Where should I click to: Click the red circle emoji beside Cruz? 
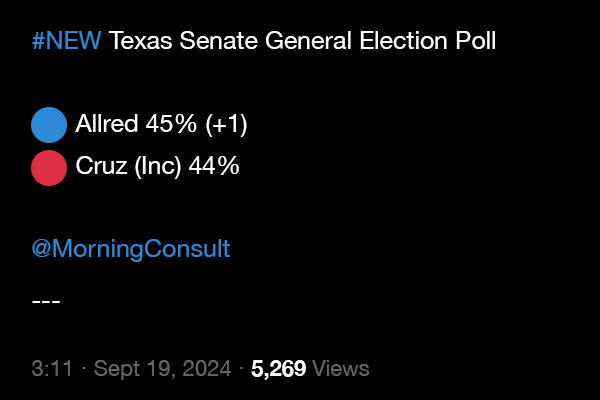tap(49, 168)
